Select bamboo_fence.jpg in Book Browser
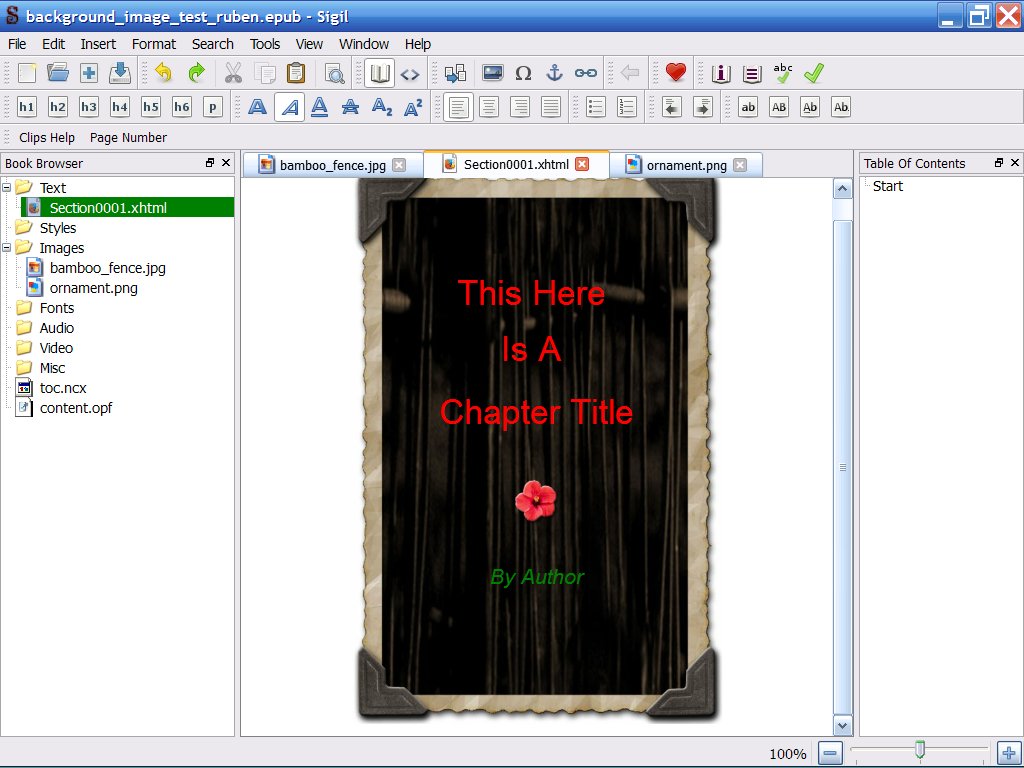The width and height of the screenshot is (1024, 768). pyautogui.click(x=108, y=268)
